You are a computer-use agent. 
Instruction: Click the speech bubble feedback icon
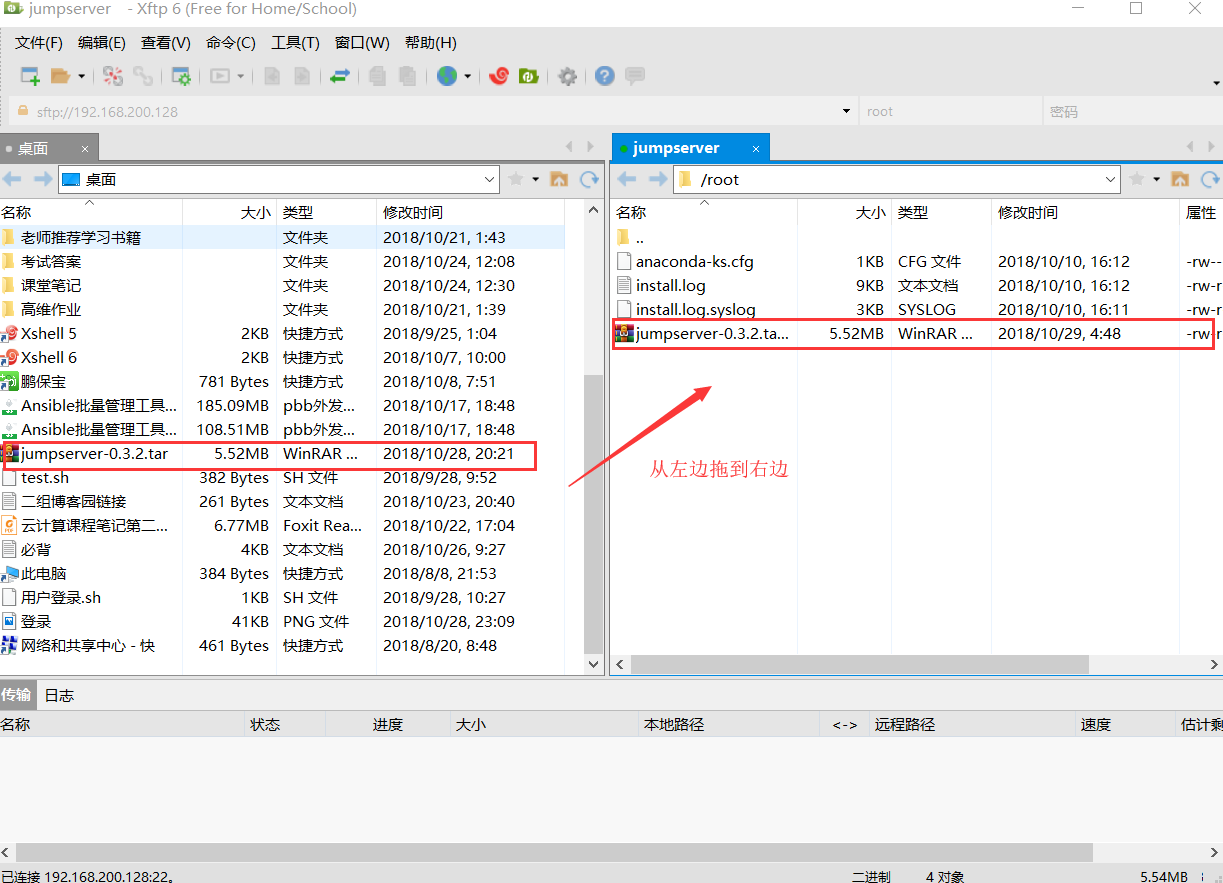634,76
